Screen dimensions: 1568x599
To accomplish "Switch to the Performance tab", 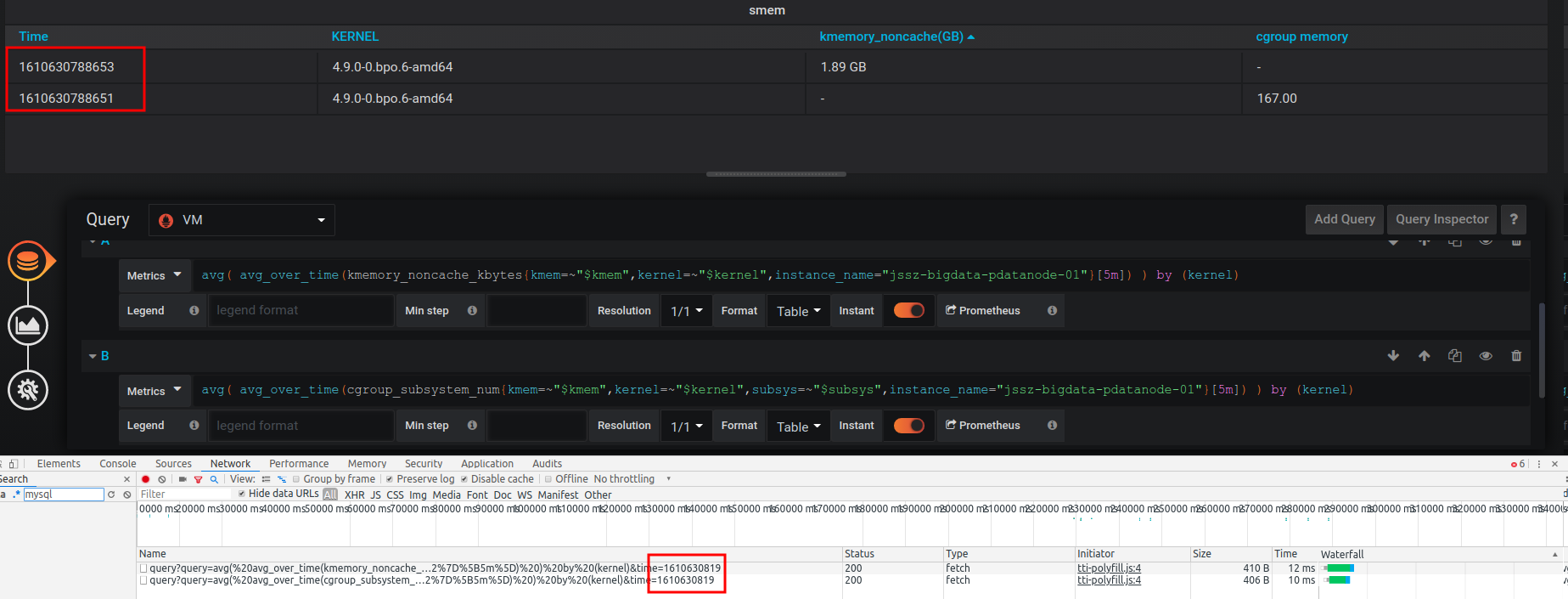I will (x=299, y=464).
